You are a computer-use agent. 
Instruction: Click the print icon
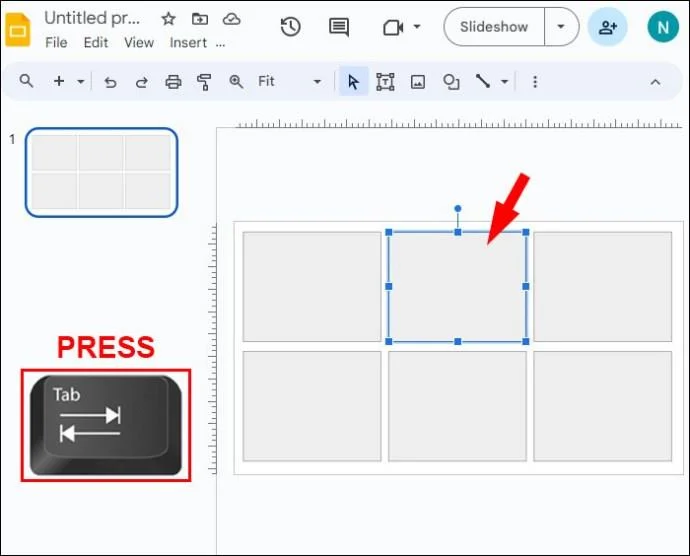(173, 82)
